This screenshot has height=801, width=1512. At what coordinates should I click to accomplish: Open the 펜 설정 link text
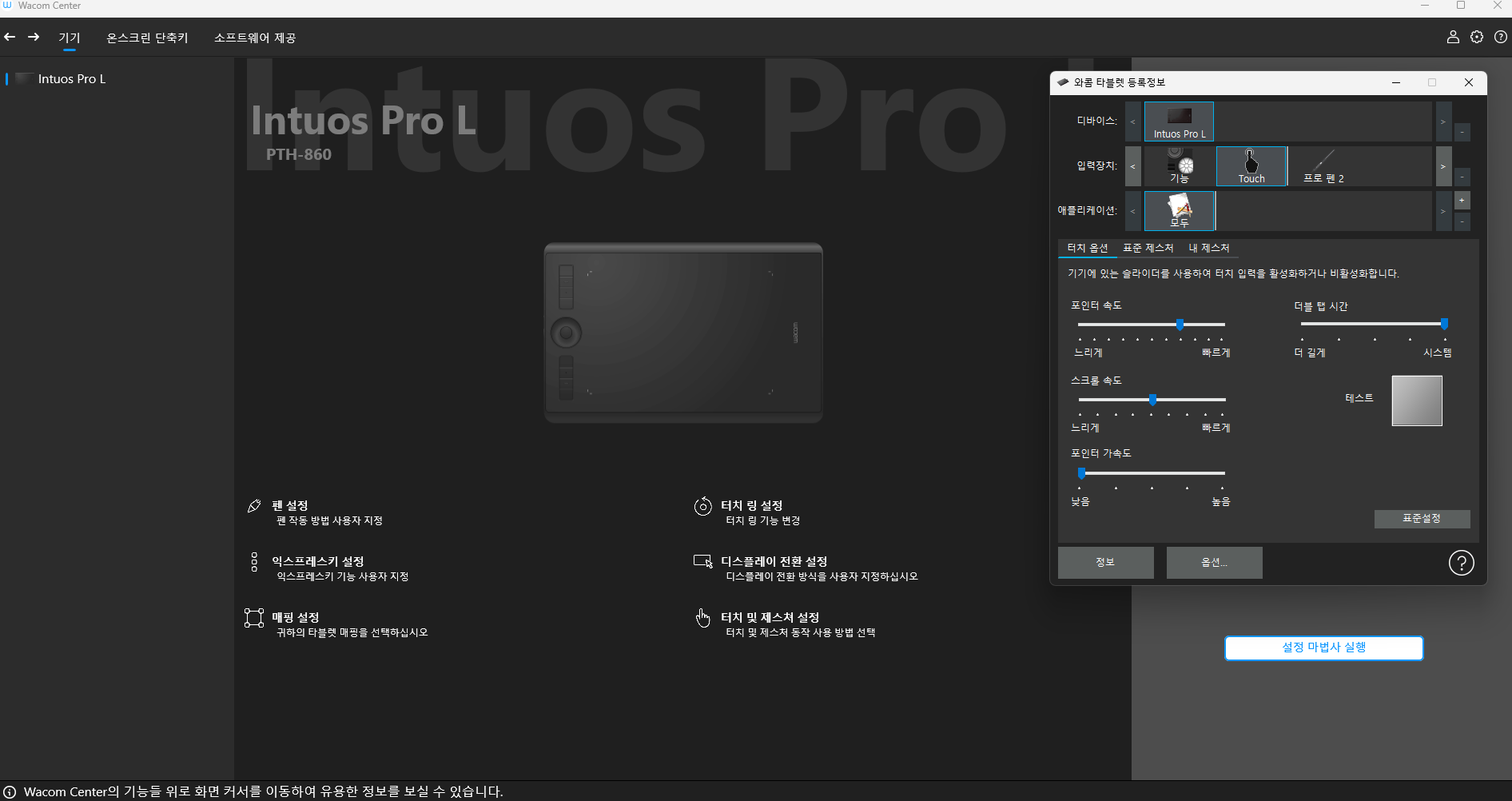[290, 505]
